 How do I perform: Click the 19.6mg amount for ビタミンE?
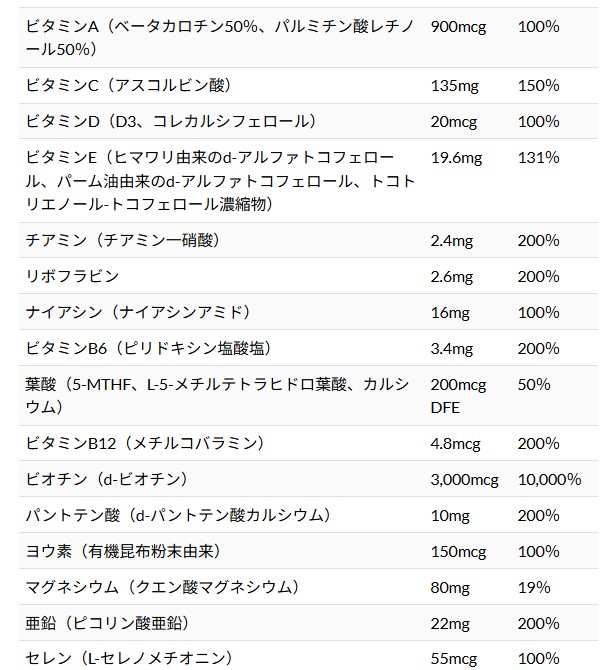coord(456,158)
